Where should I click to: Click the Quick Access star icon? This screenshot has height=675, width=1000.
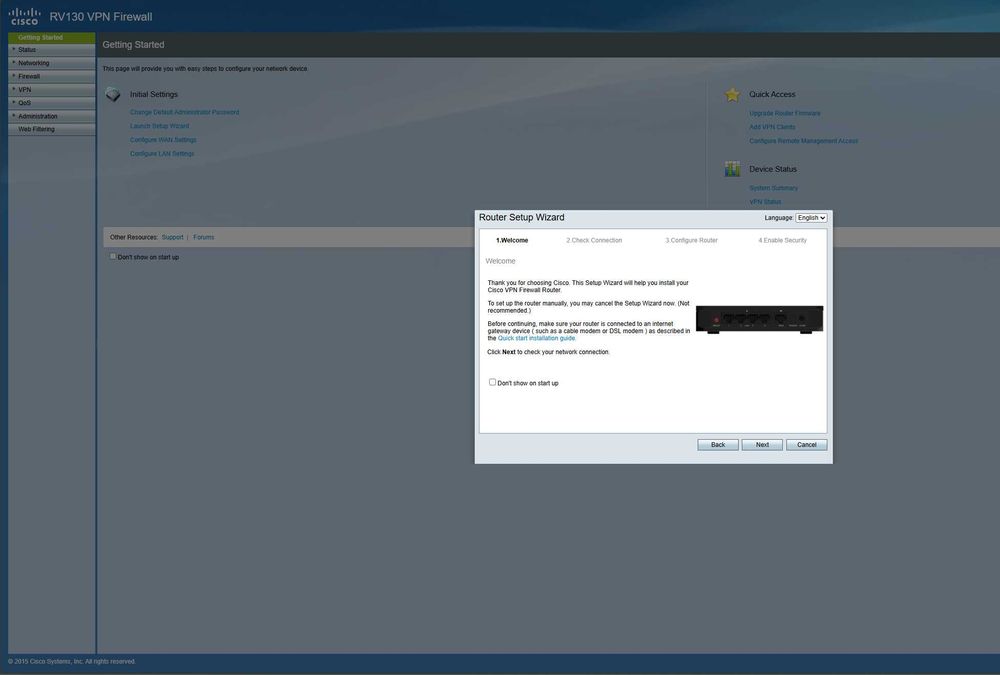point(732,94)
